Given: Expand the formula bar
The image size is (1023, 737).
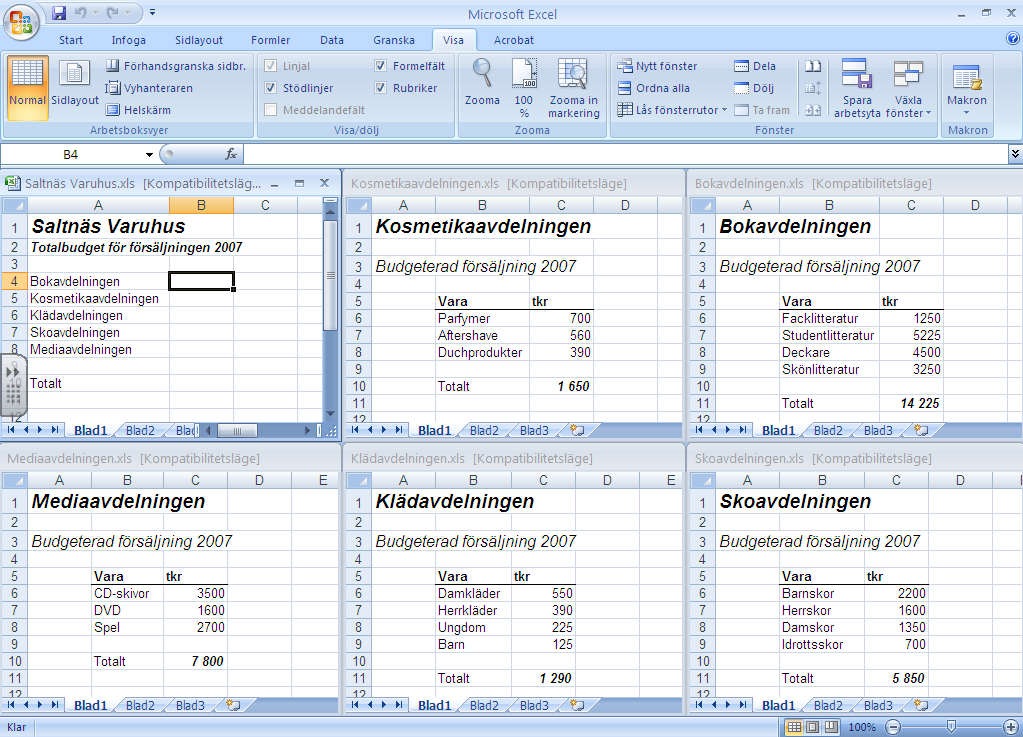Looking at the screenshot, I should pos(1015,155).
